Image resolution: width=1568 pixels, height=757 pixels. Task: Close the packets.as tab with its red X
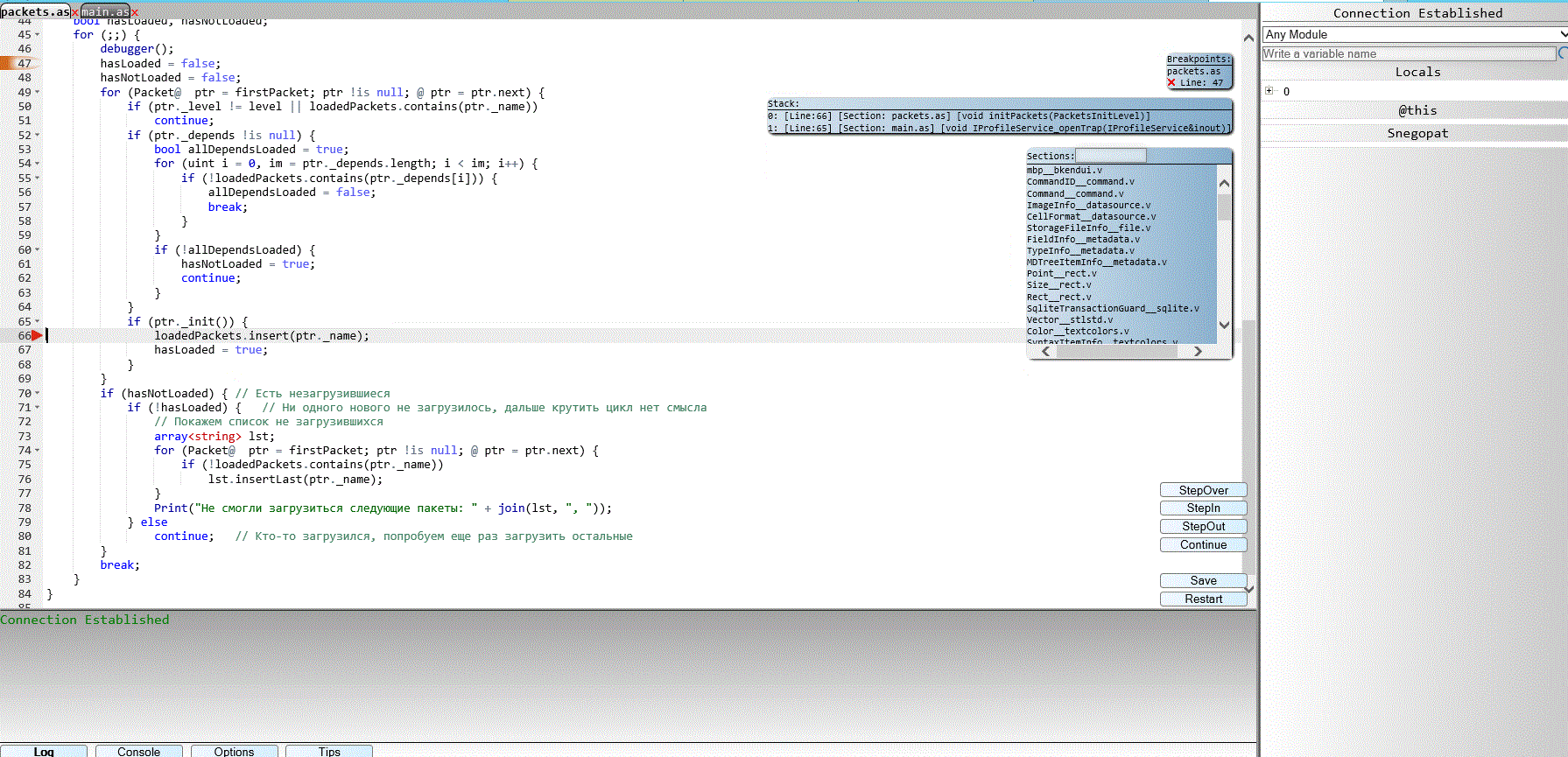[75, 12]
